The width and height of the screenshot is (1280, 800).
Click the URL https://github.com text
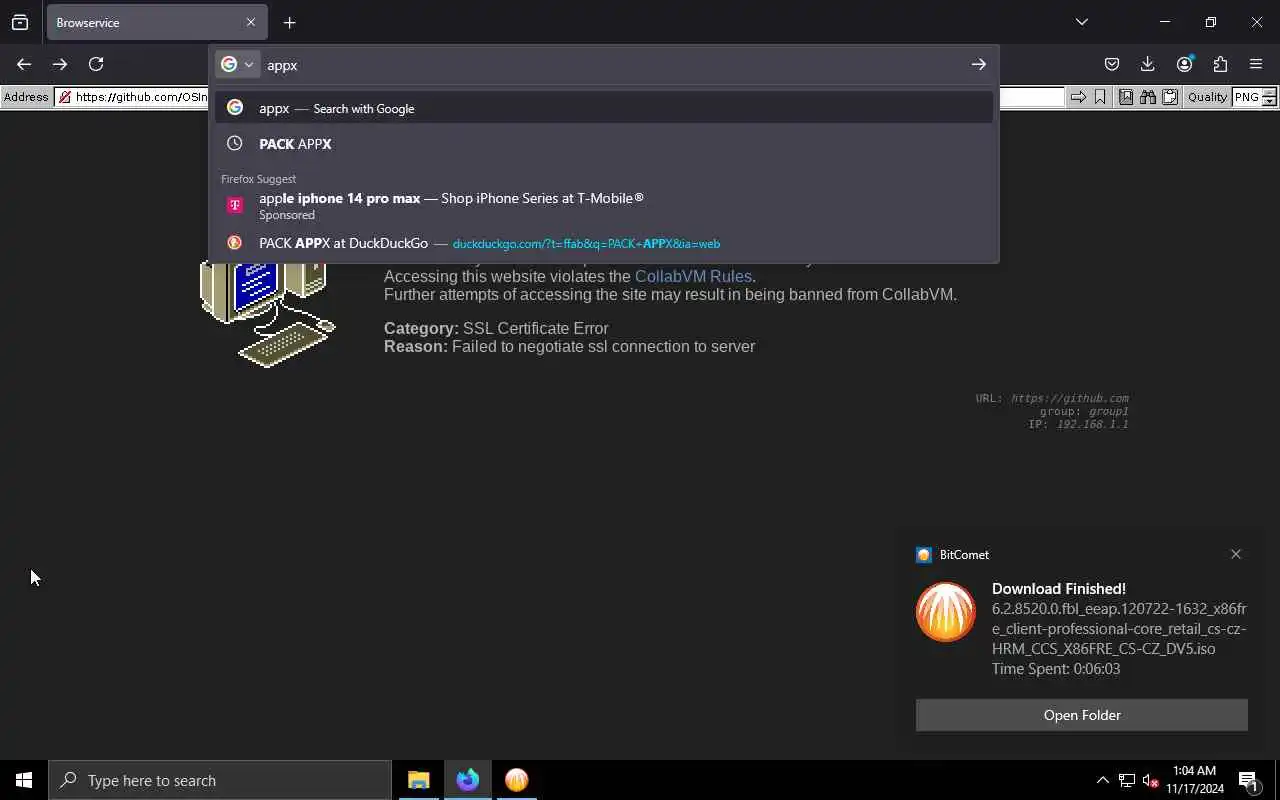tap(1069, 398)
